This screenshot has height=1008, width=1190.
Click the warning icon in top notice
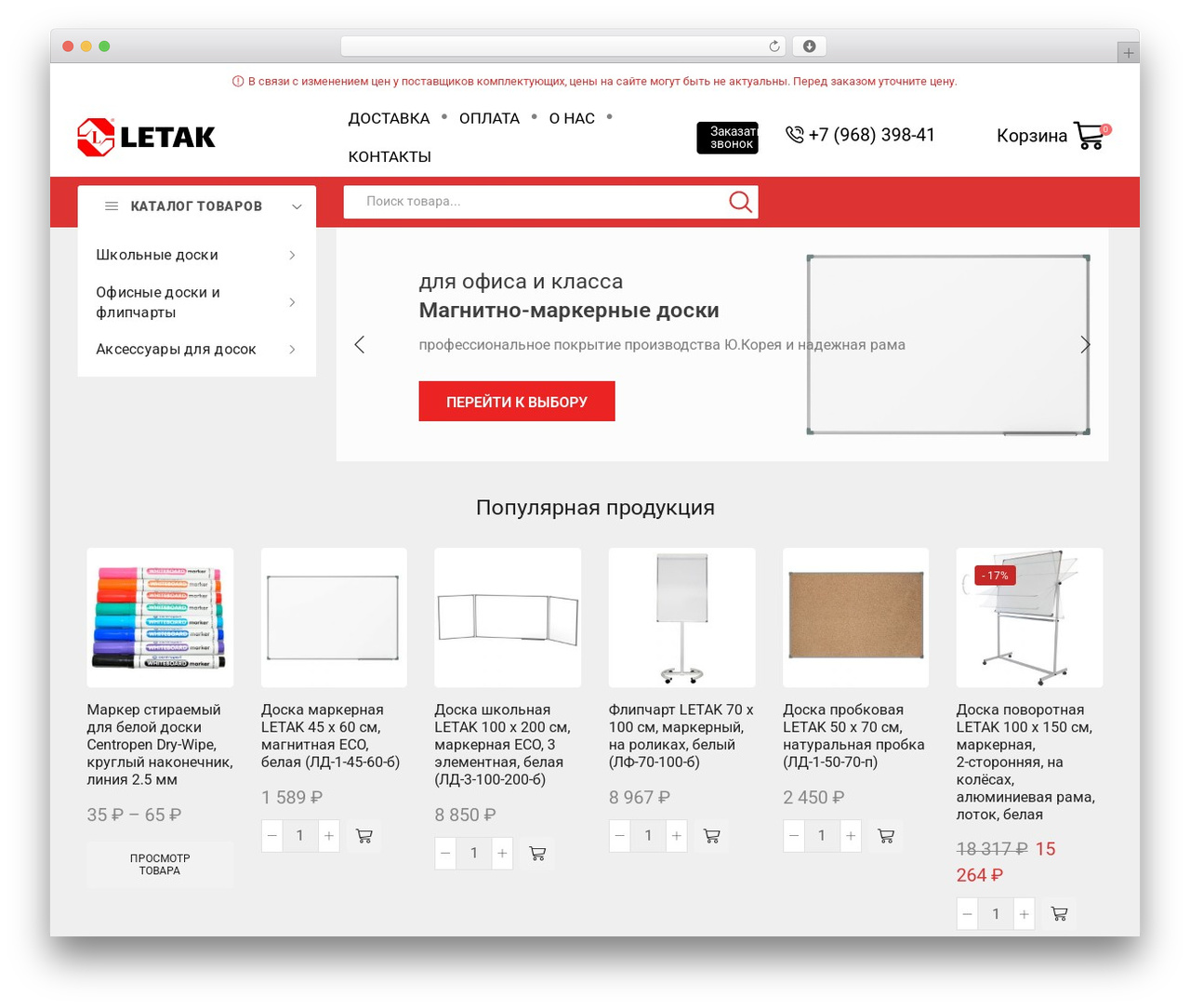tap(238, 82)
